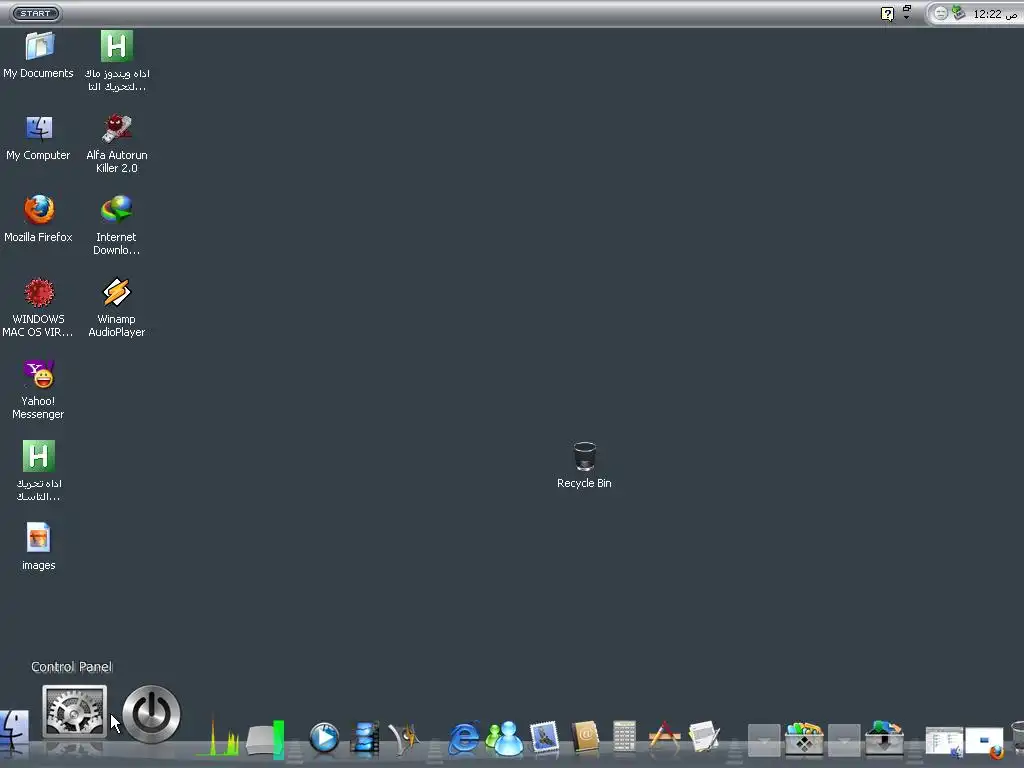Click the 'Mozilla Firefox' label text
Screen dimensions: 1024x768
[39, 237]
